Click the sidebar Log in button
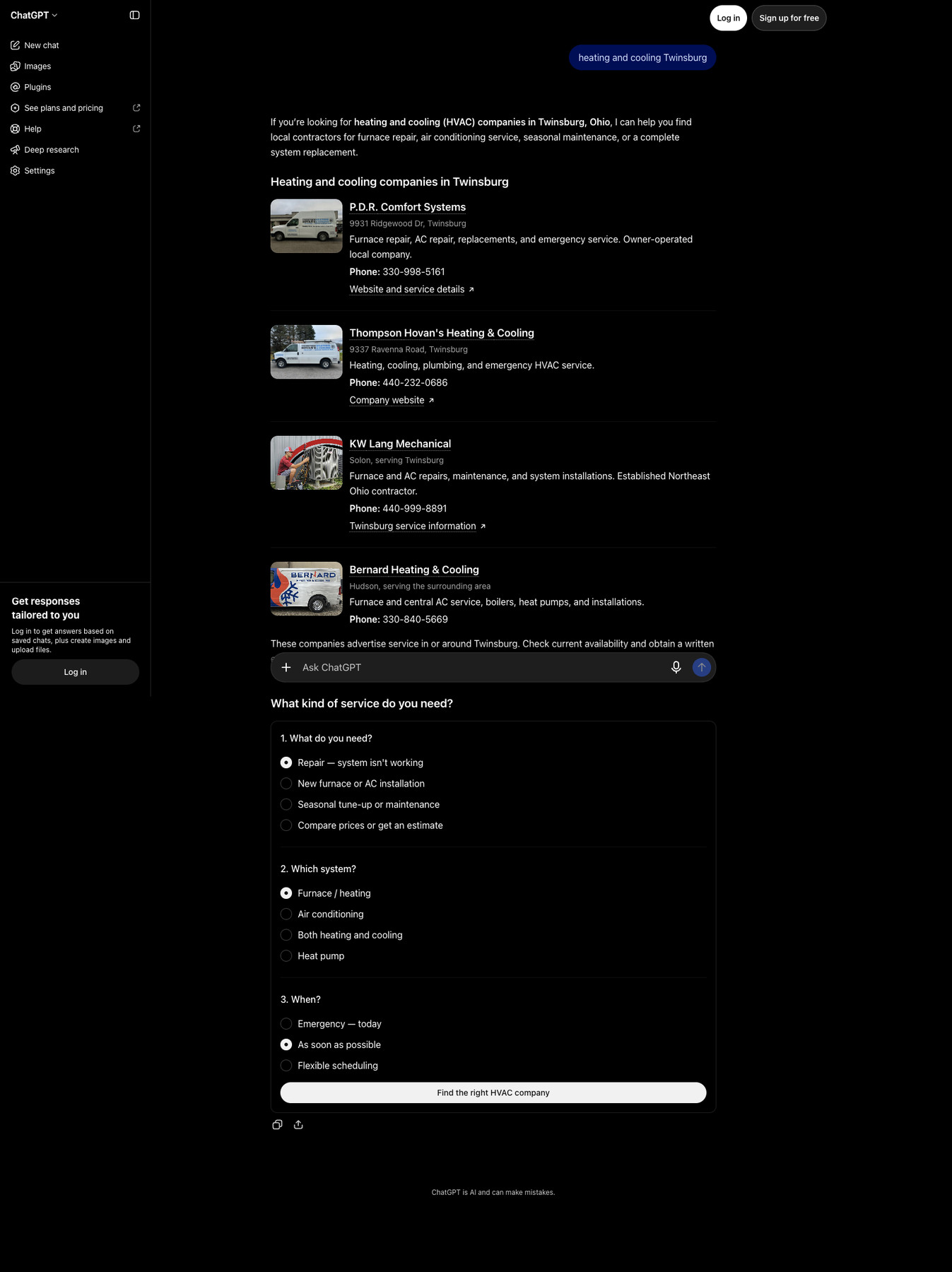 click(75, 672)
